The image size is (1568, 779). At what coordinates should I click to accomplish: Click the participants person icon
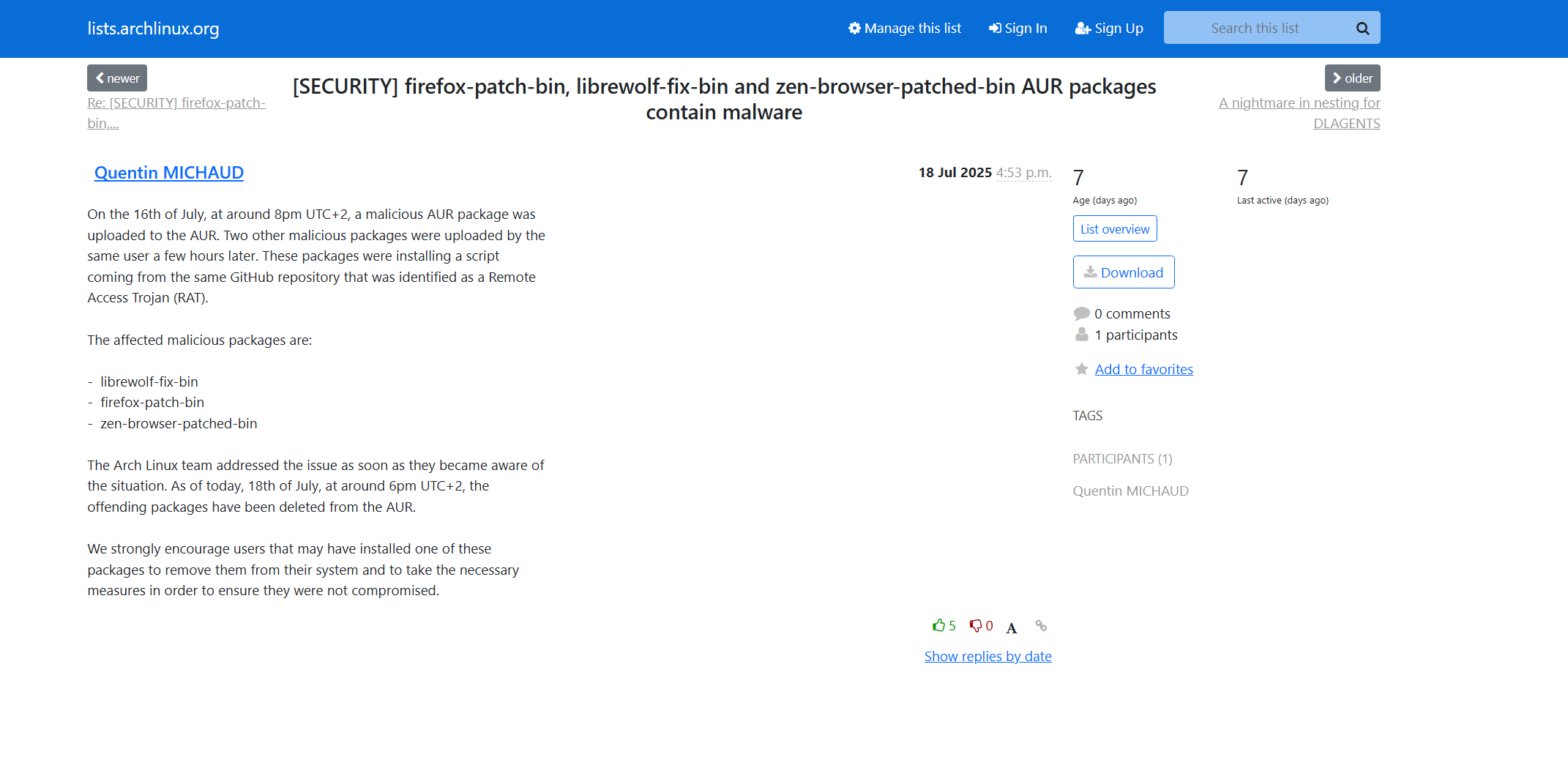click(x=1081, y=335)
